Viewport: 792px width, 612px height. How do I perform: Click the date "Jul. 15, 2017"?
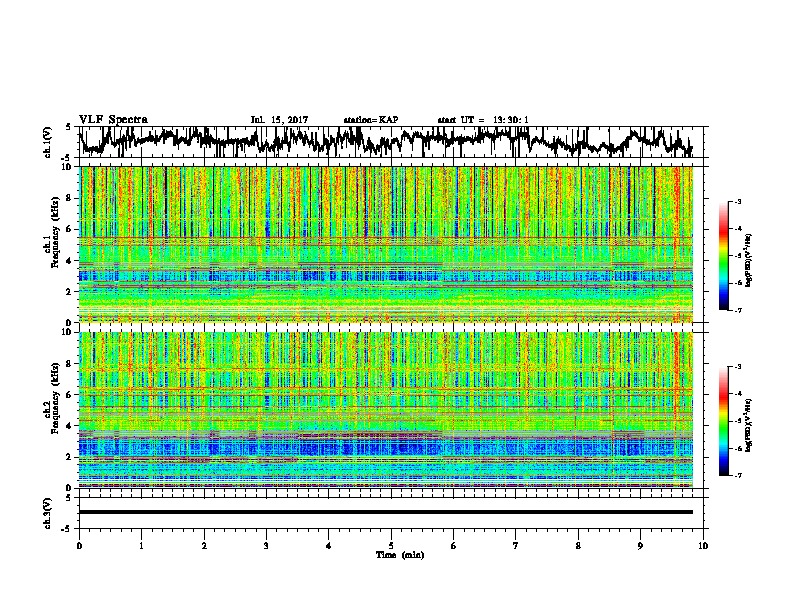(x=279, y=120)
